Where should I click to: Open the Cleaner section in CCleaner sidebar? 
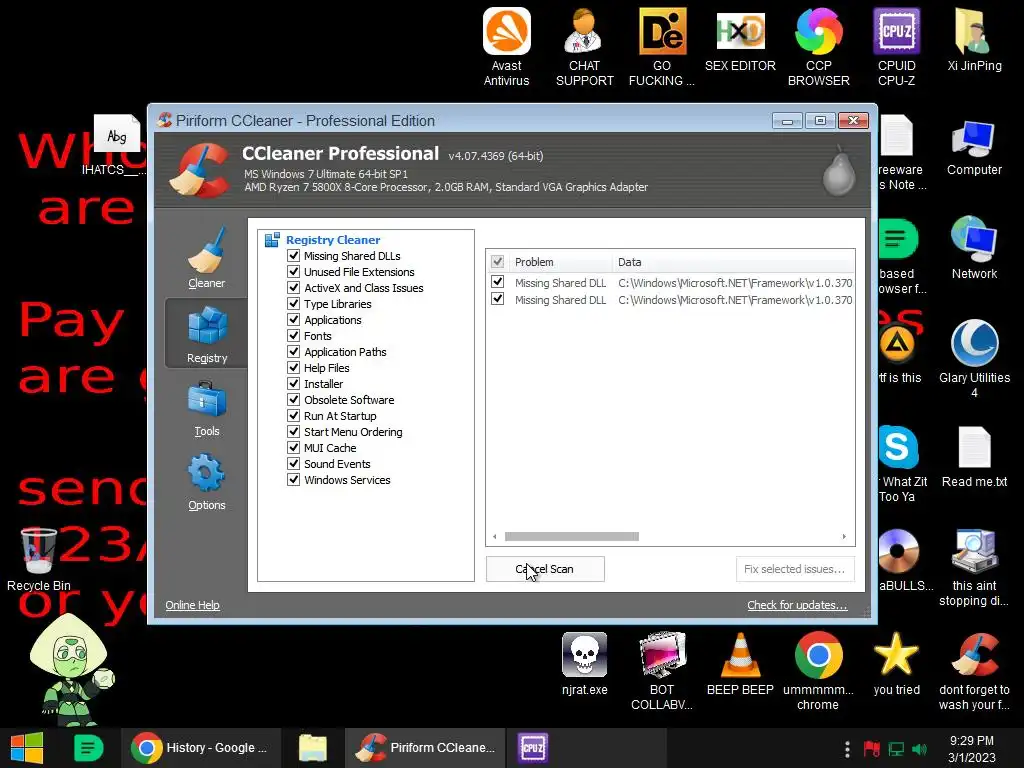pos(206,259)
